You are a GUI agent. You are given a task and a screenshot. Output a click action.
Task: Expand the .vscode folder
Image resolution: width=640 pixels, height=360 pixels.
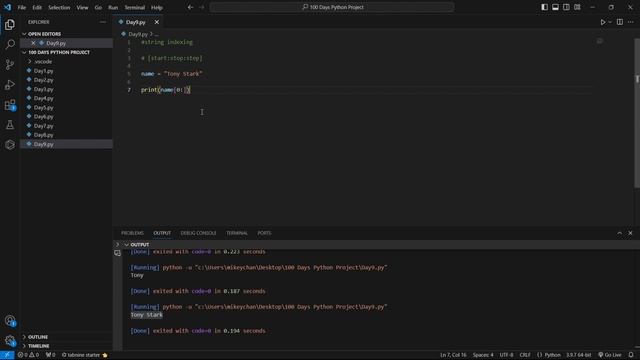43,62
